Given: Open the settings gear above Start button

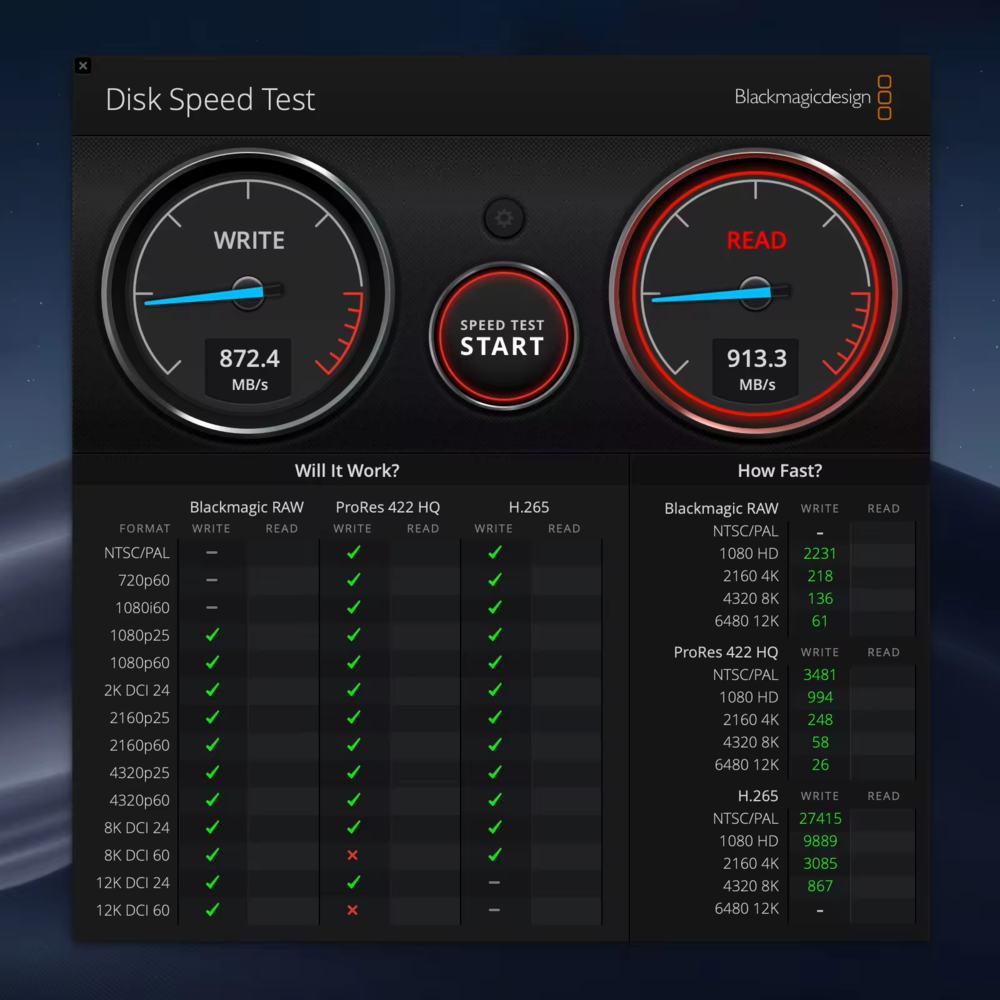Looking at the screenshot, I should (x=504, y=219).
